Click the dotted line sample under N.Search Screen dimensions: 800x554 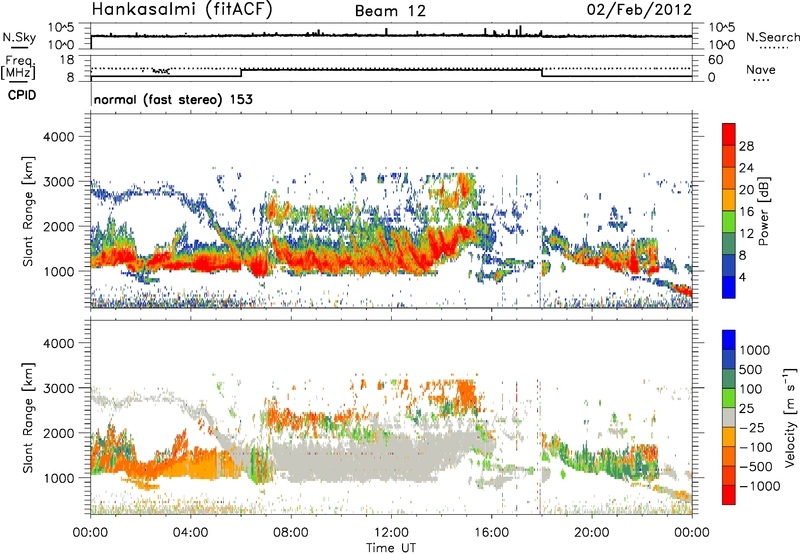point(773,48)
